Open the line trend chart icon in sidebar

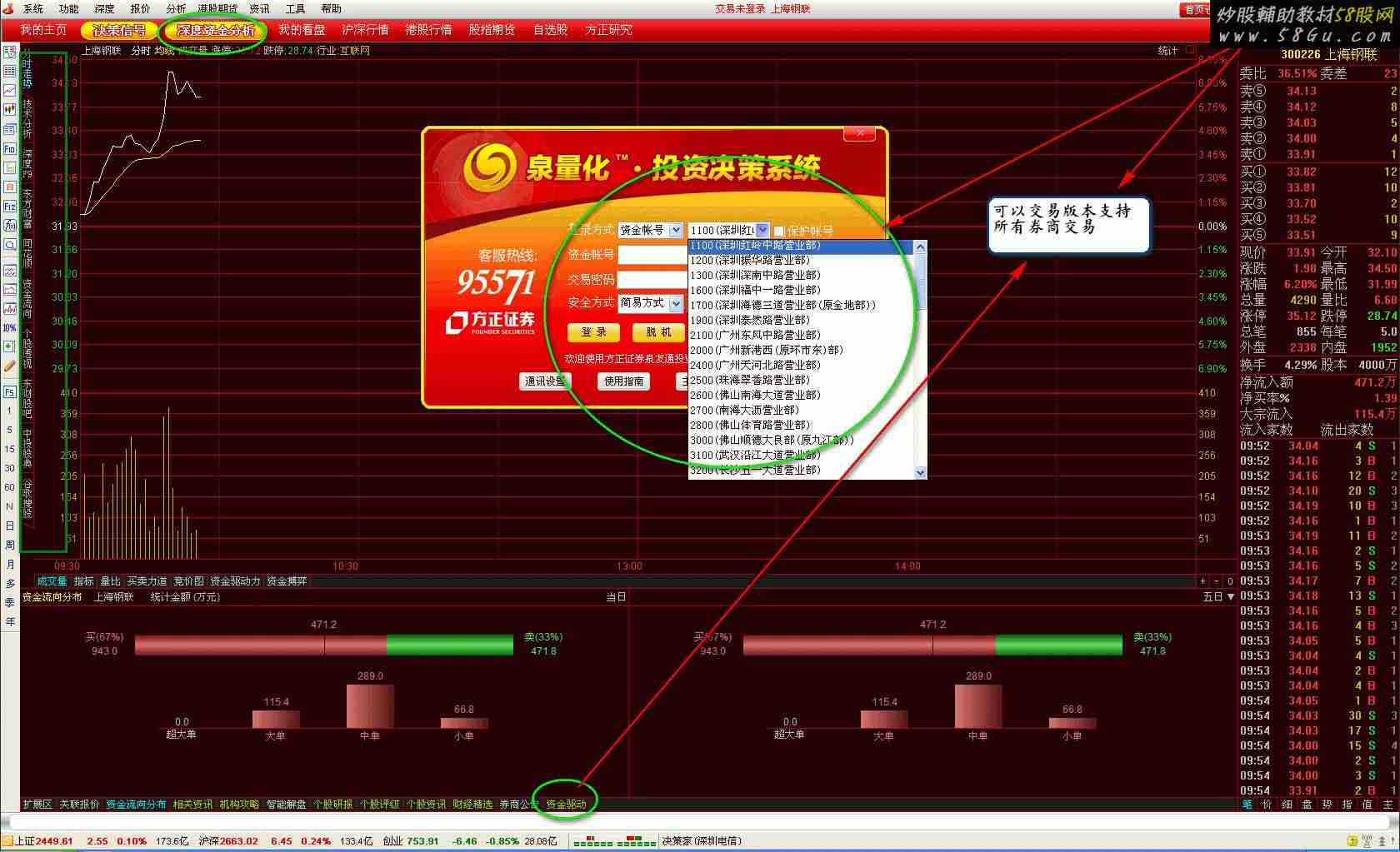[9, 90]
